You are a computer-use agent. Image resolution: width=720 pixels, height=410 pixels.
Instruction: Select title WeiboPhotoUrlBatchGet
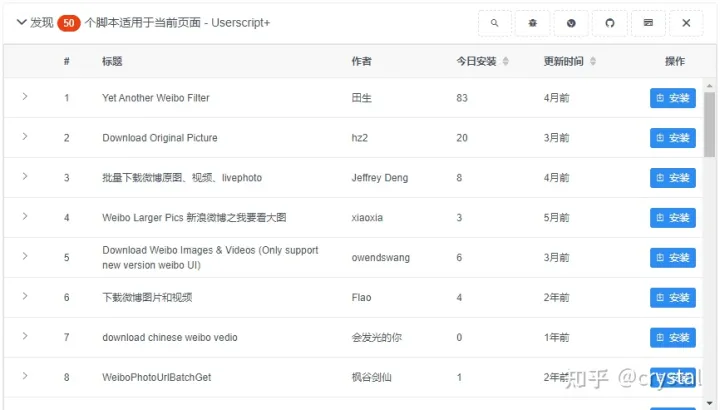click(x=157, y=377)
